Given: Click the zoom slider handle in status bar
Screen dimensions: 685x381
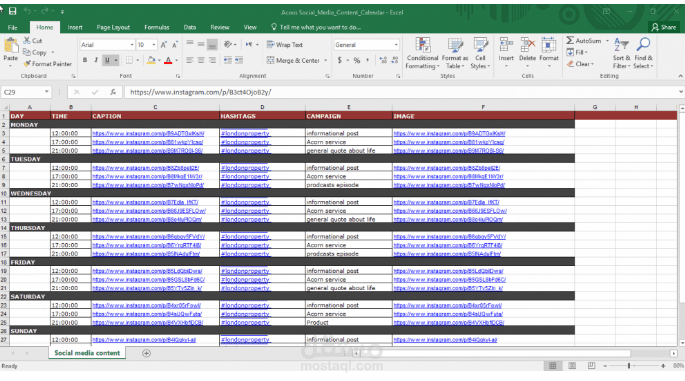Looking at the screenshot, I should coord(629,366).
